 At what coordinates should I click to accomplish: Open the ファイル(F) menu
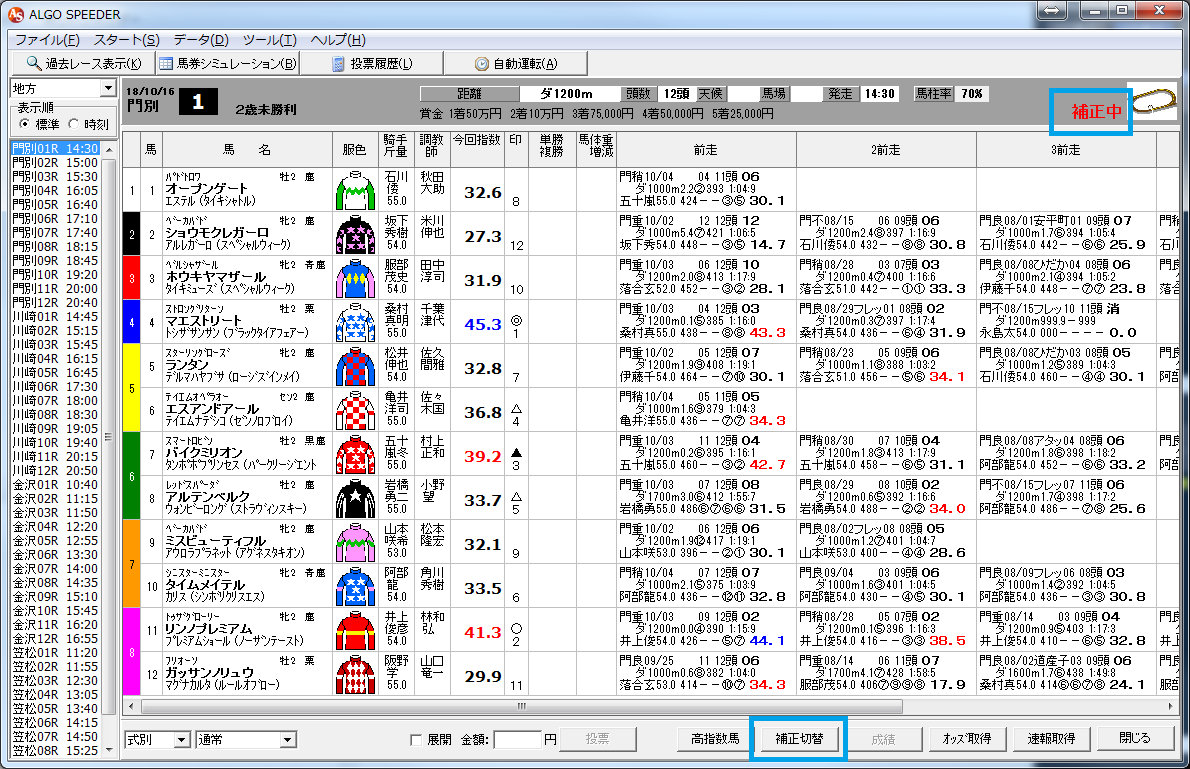[x=47, y=39]
